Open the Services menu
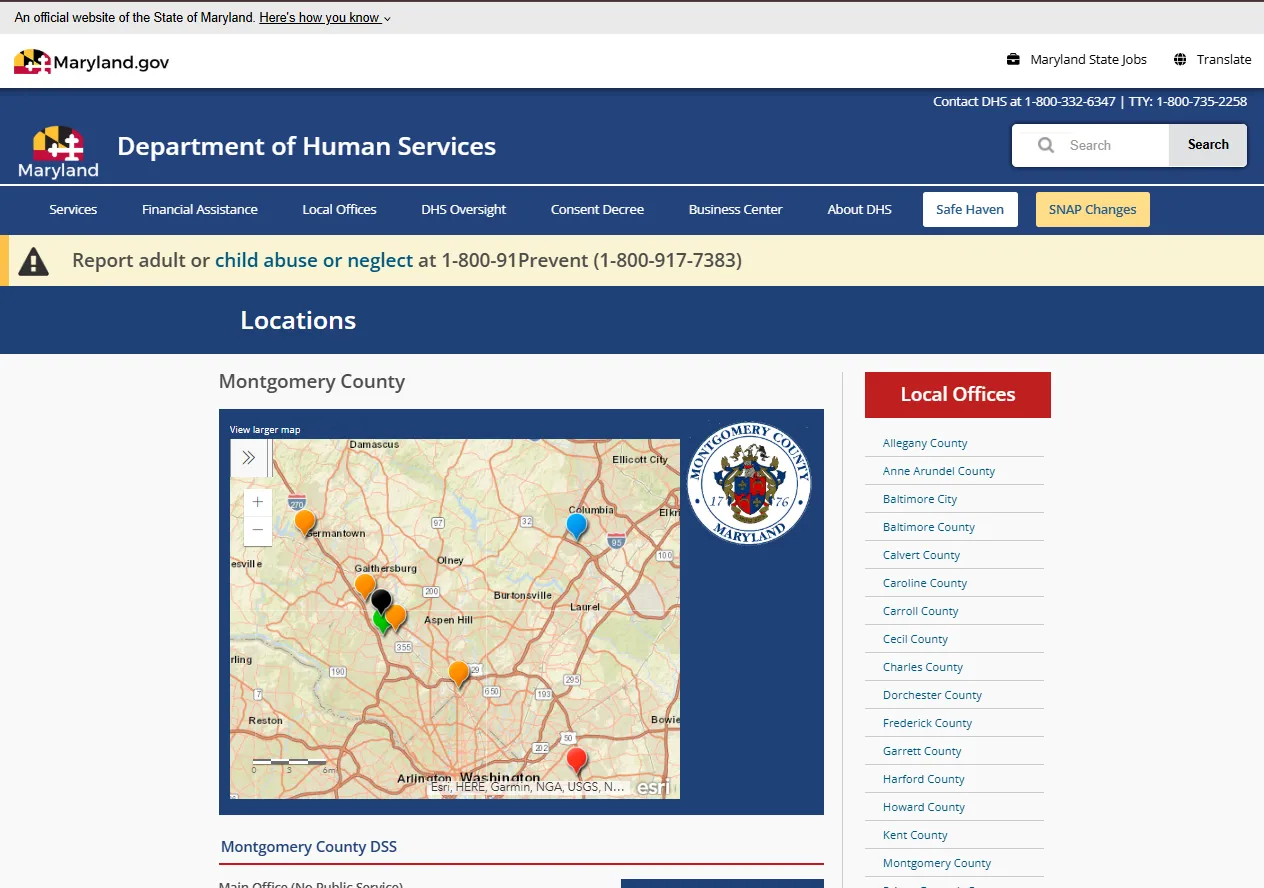 click(73, 209)
